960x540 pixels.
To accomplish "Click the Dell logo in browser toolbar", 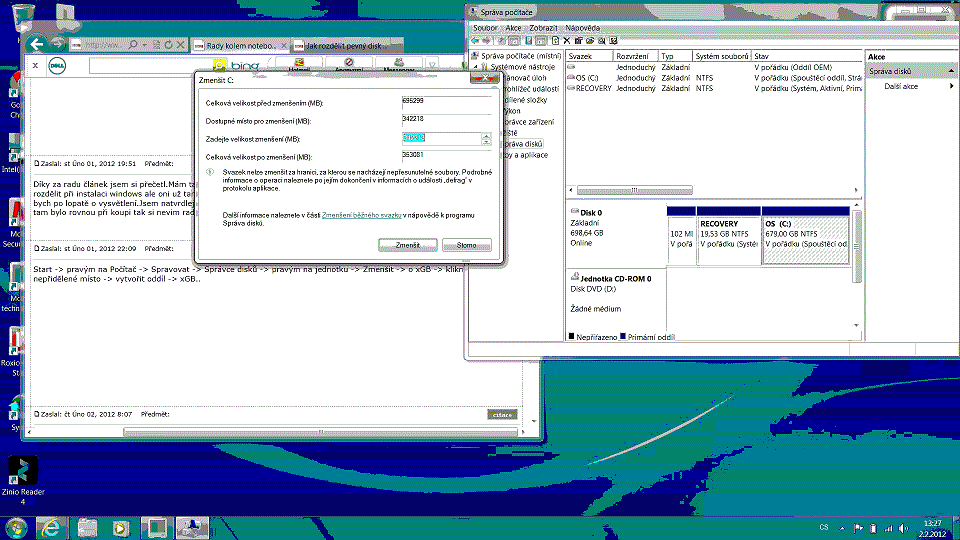I will coord(57,66).
